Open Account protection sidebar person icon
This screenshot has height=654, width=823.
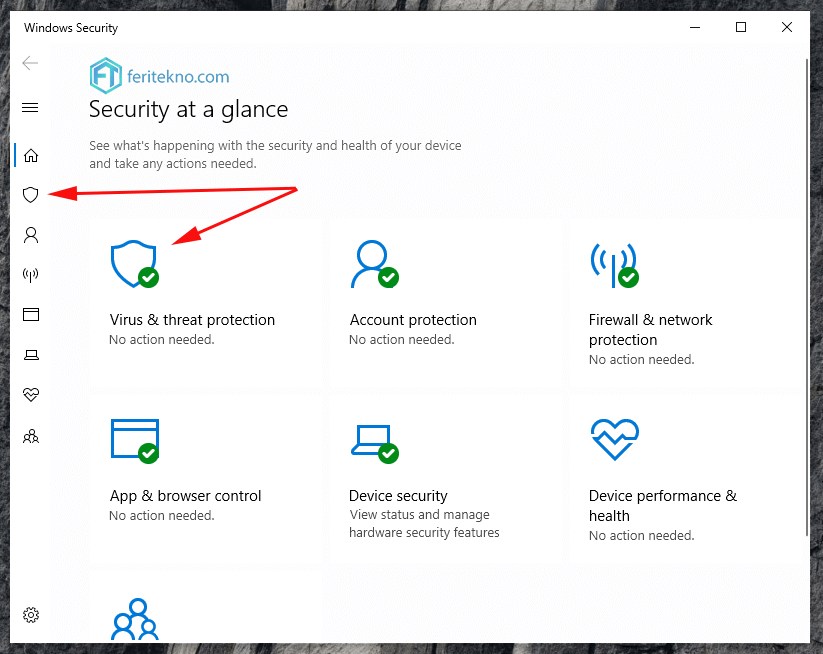30,235
